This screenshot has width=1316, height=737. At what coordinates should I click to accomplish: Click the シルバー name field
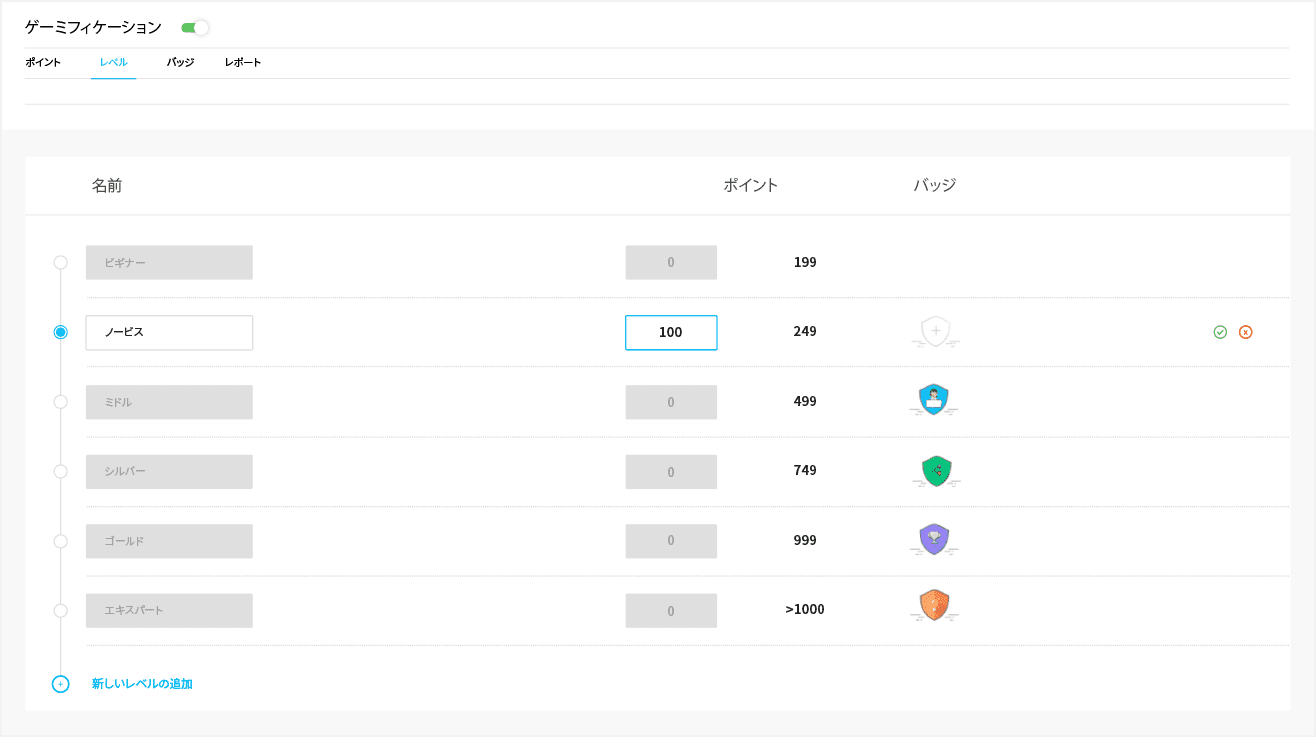[x=169, y=472]
